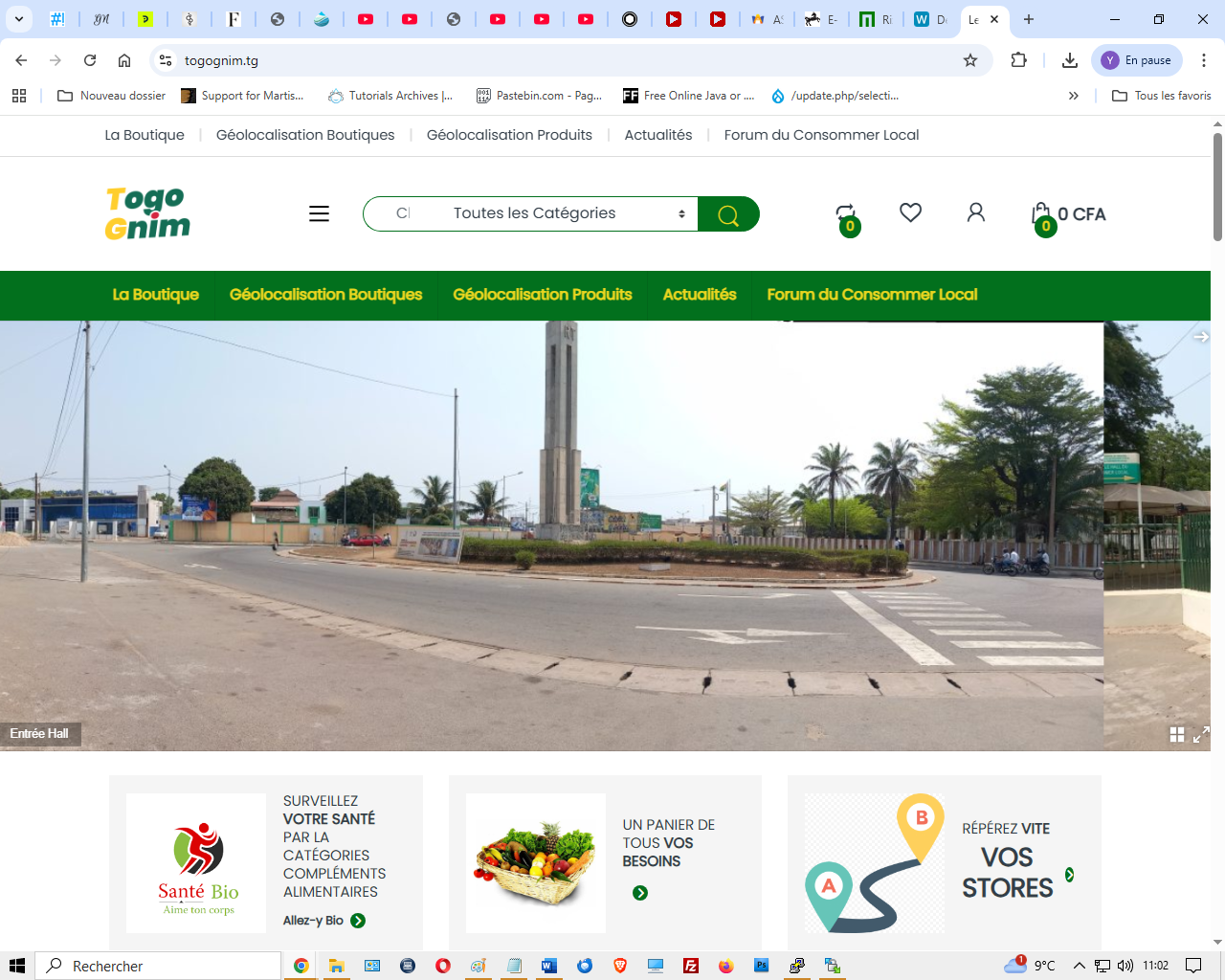The height and width of the screenshot is (980, 1225).
Task: Open the tab search dropdown arrow
Action: pyautogui.click(x=18, y=19)
